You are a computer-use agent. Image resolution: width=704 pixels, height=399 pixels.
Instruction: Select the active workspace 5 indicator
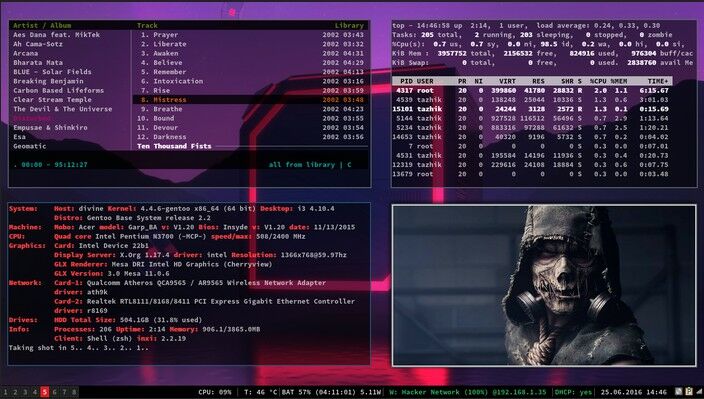click(44, 392)
